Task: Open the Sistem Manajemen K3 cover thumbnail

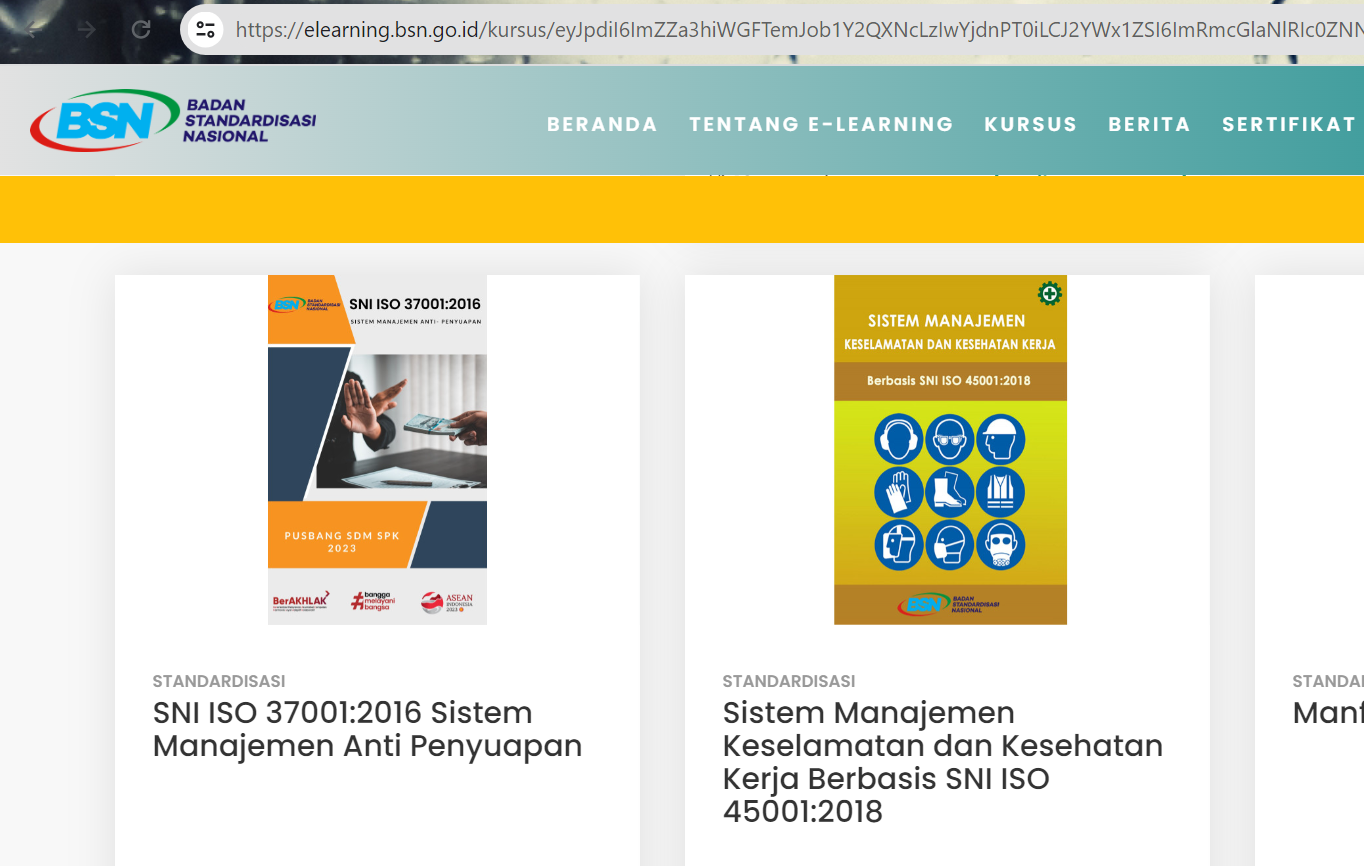Action: tap(950, 450)
